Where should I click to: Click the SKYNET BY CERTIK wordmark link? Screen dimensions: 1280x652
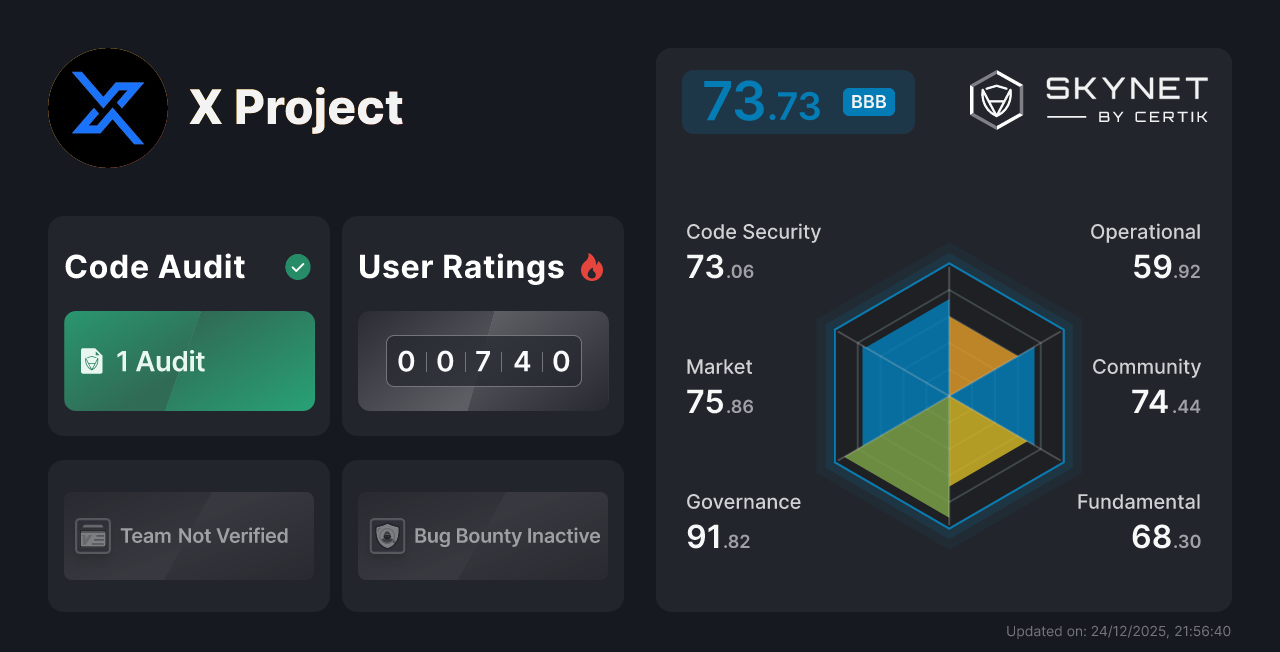coord(1125,99)
